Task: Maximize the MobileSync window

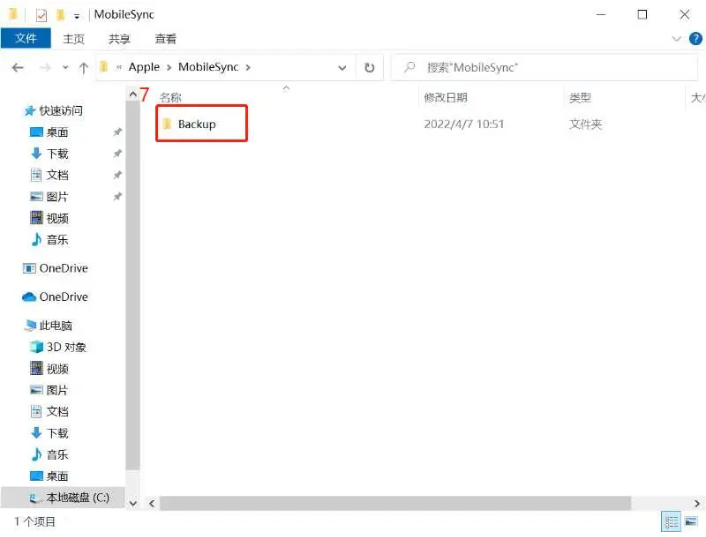Action: [643, 15]
